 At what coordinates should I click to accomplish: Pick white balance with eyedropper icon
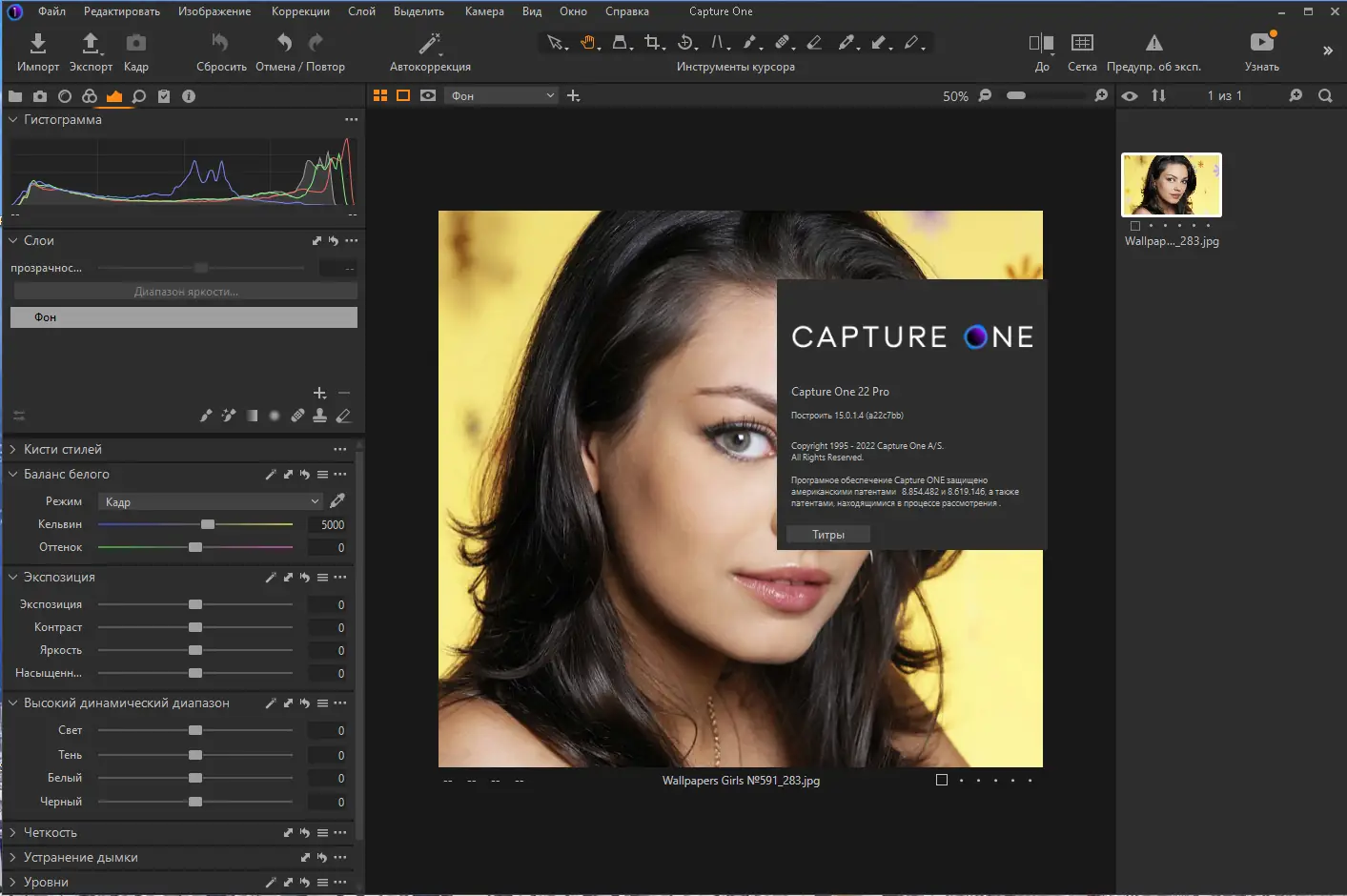coord(337,500)
